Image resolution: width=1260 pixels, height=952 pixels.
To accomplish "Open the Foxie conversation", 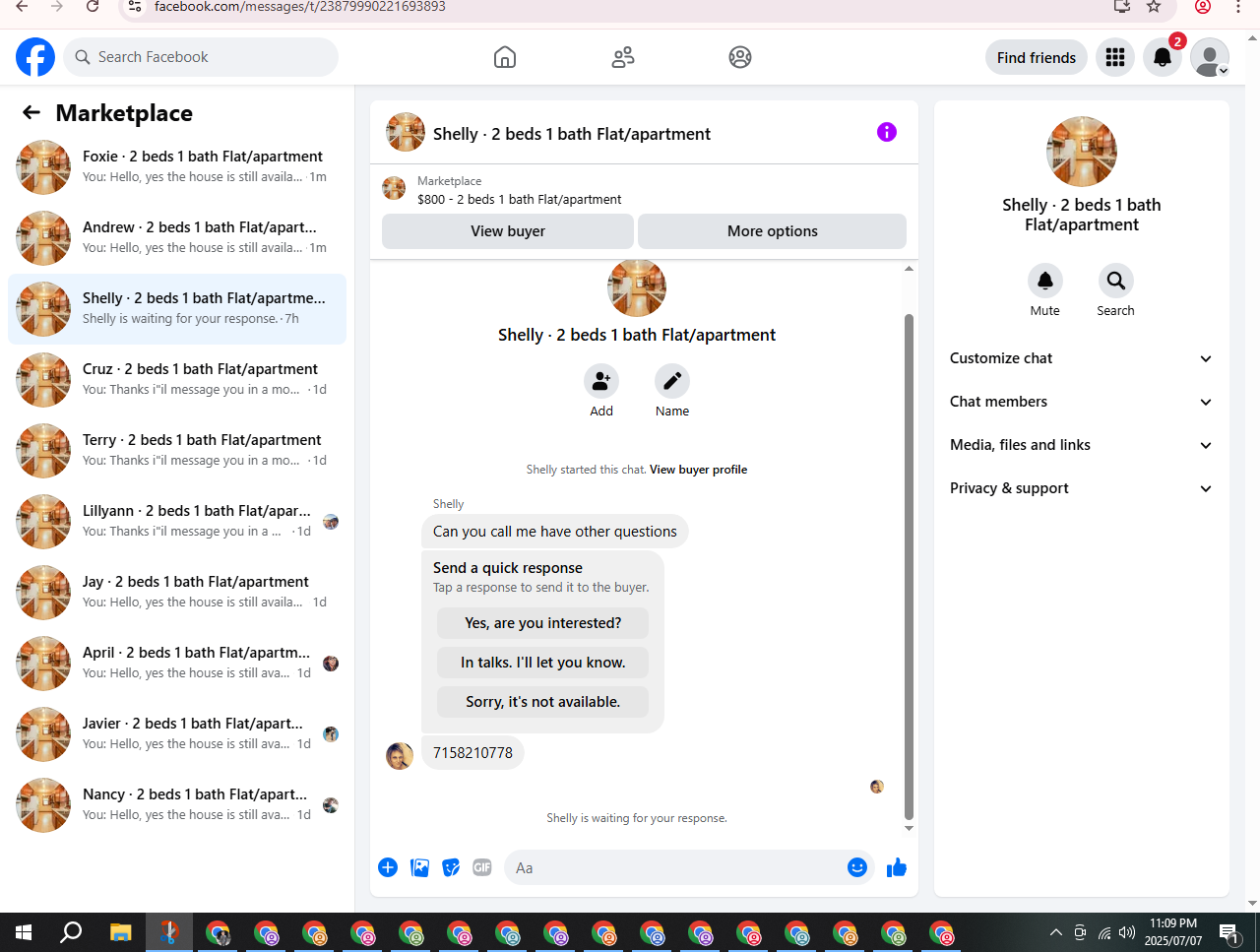I will (177, 167).
